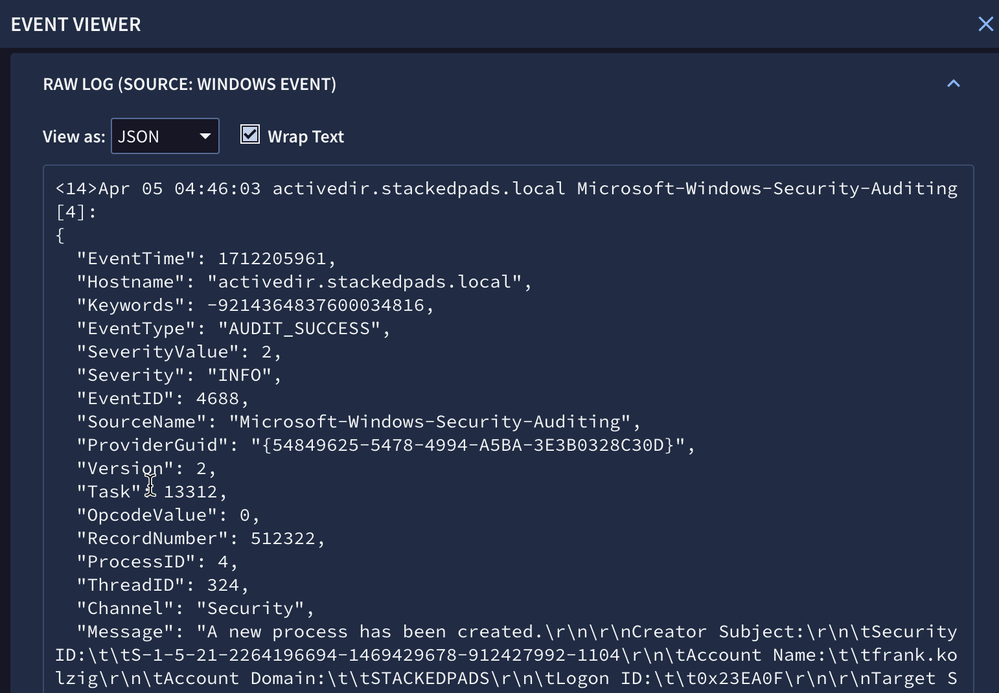999x693 pixels.
Task: Click the RecordNumber value 512322
Action: point(283,538)
